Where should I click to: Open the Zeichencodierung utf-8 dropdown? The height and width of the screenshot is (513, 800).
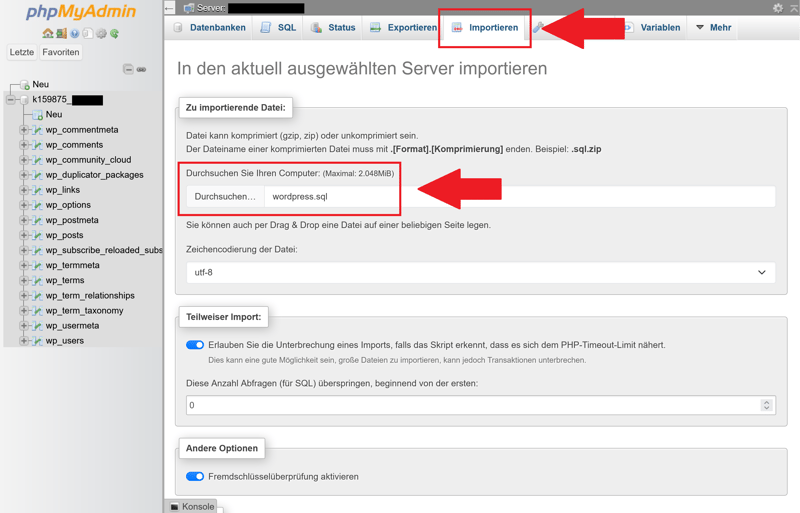coord(480,272)
